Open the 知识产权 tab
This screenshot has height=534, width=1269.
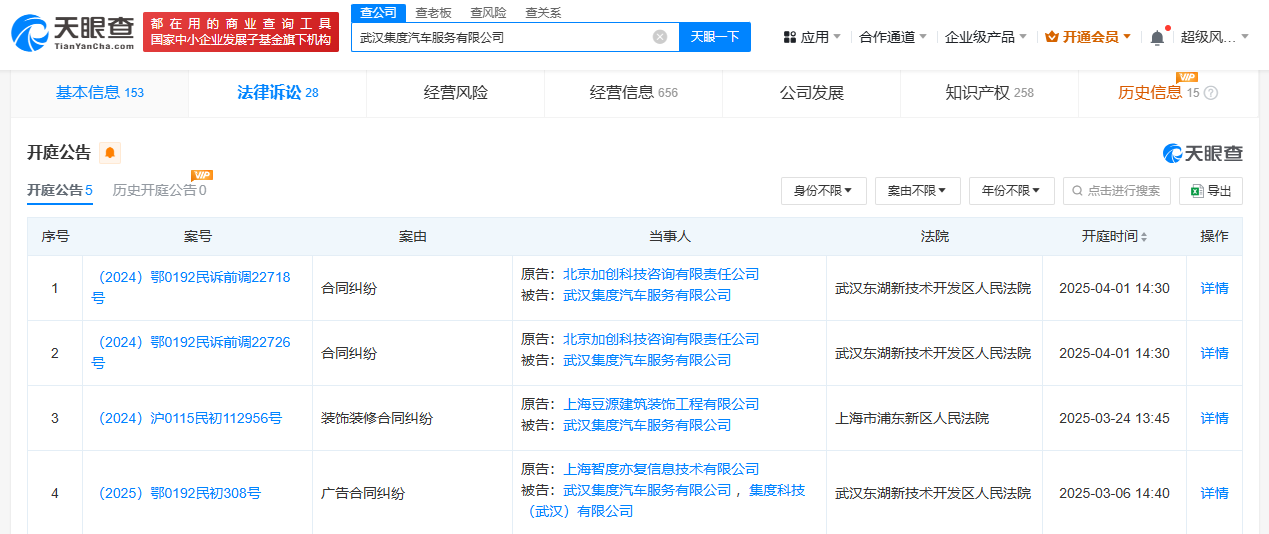click(990, 93)
